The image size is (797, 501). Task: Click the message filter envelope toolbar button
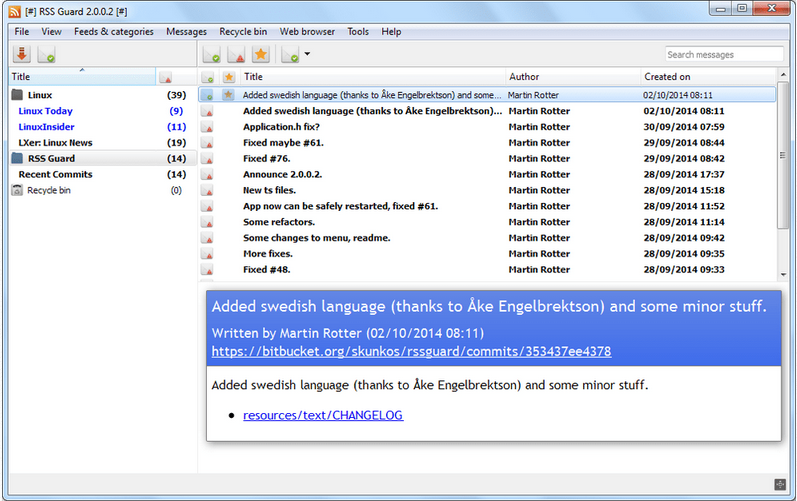click(290, 54)
